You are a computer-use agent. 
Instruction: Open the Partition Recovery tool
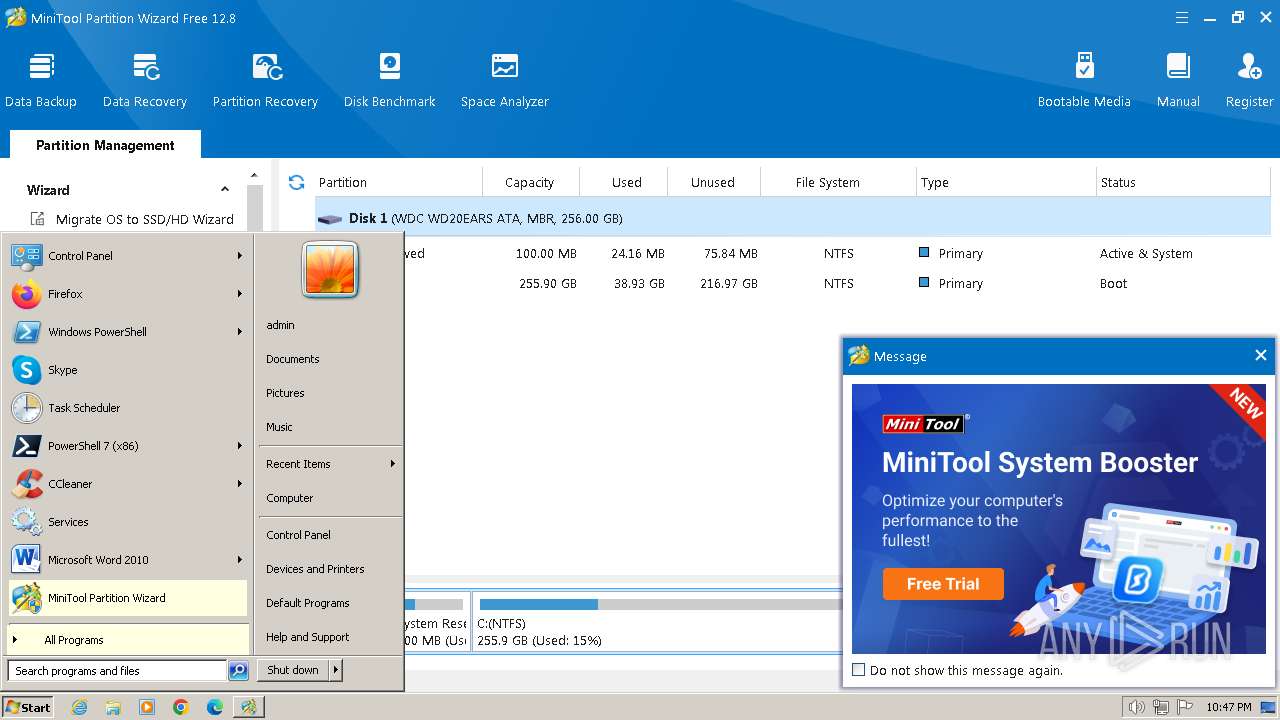coord(265,80)
